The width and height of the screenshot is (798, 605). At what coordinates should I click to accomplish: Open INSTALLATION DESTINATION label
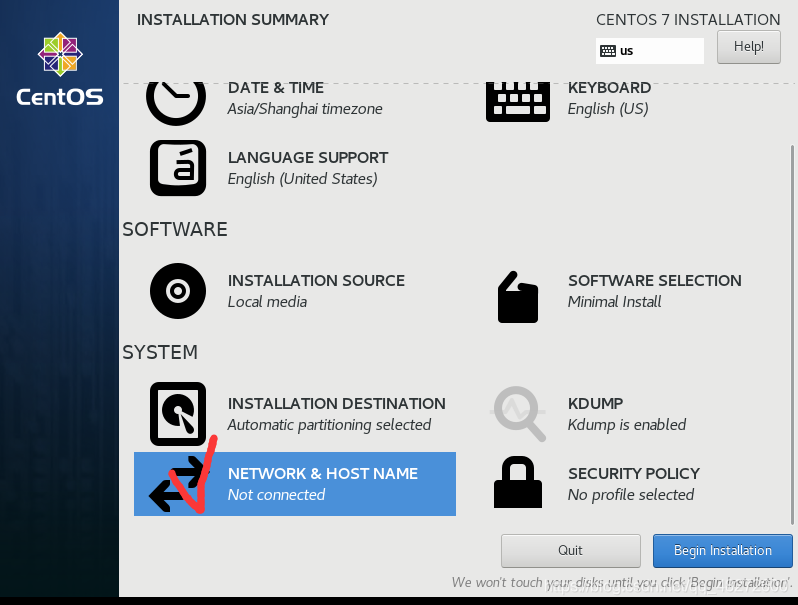[336, 404]
